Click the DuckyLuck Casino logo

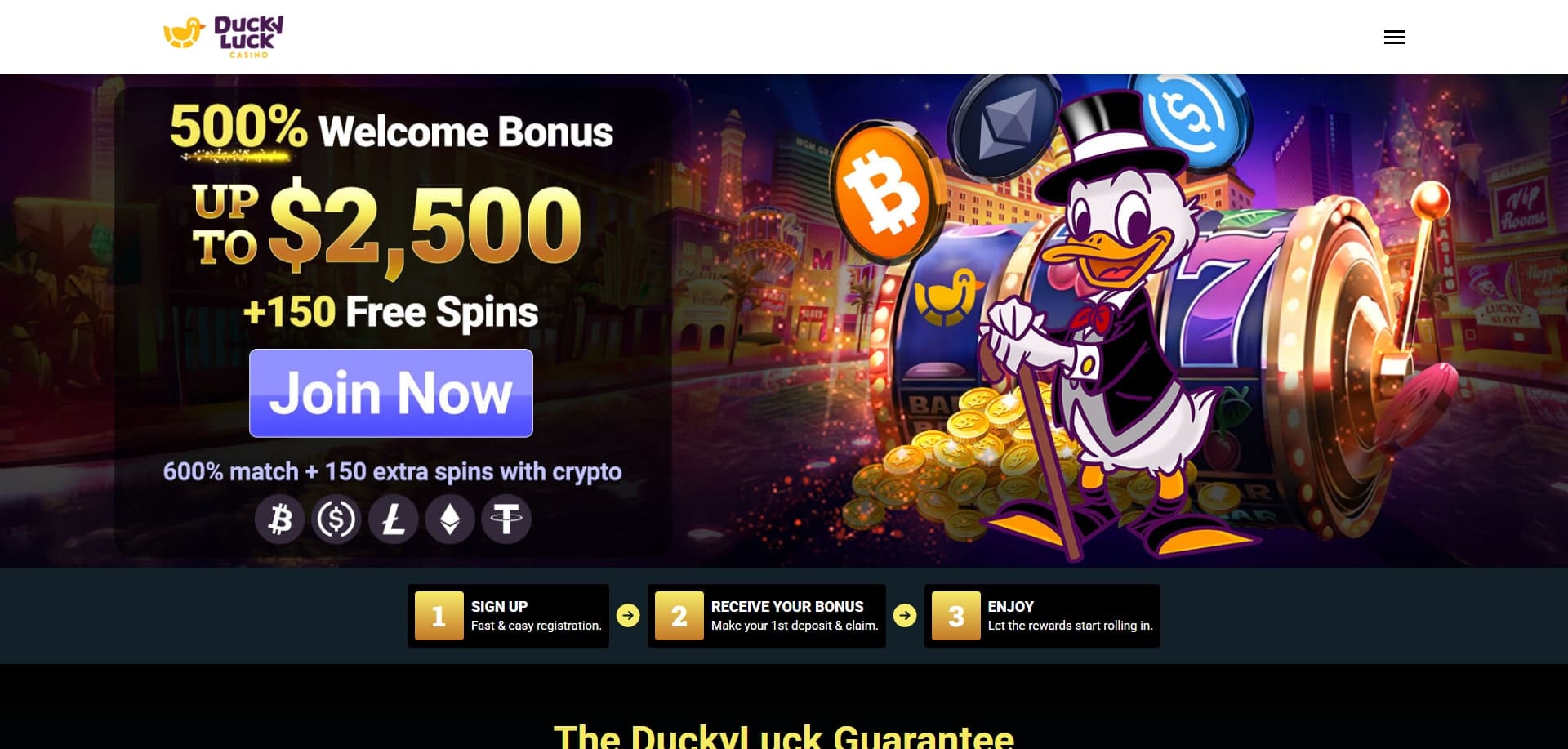point(224,37)
